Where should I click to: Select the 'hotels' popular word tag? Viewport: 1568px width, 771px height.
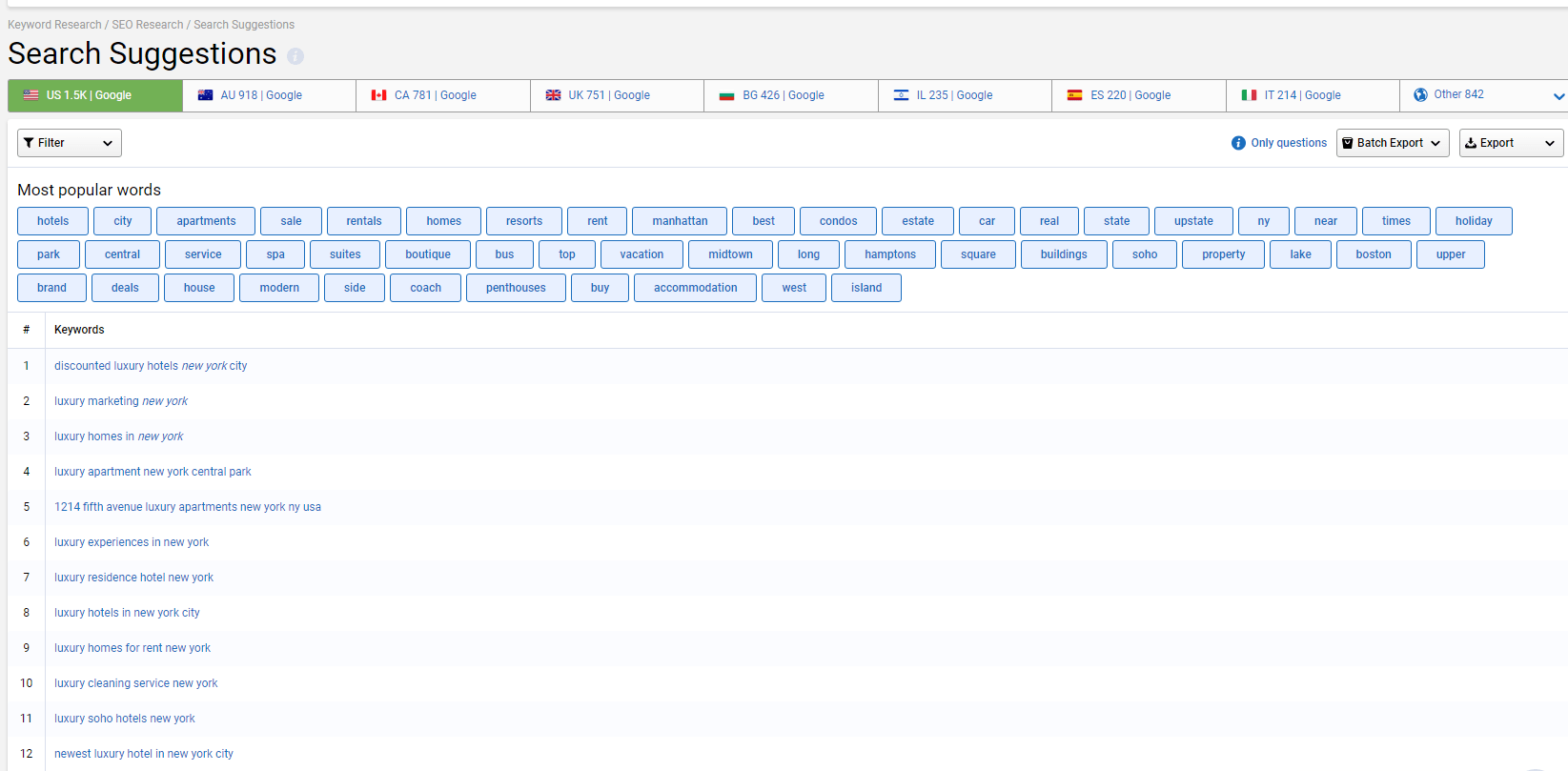53,221
